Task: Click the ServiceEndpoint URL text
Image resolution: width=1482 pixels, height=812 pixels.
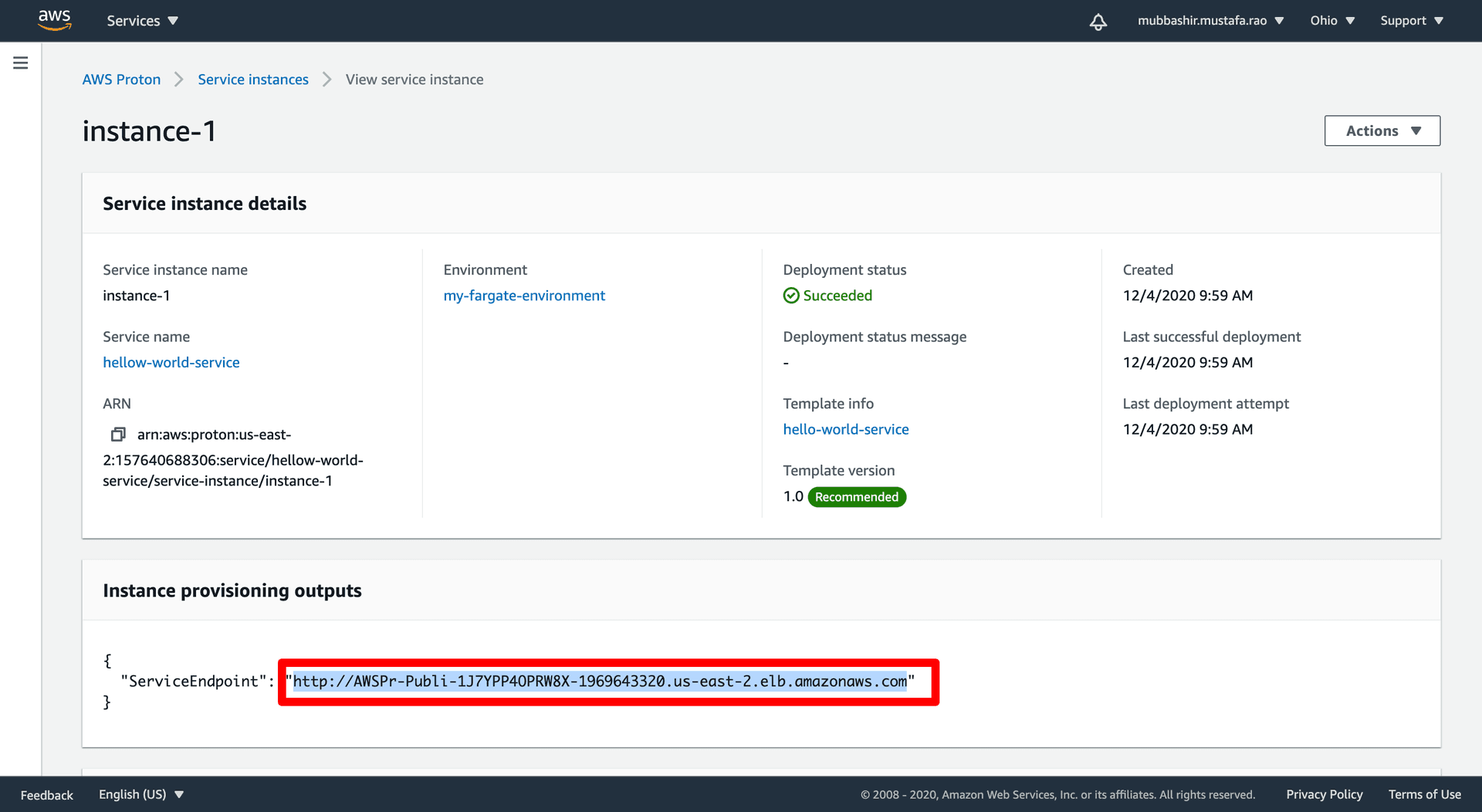Action: point(600,682)
